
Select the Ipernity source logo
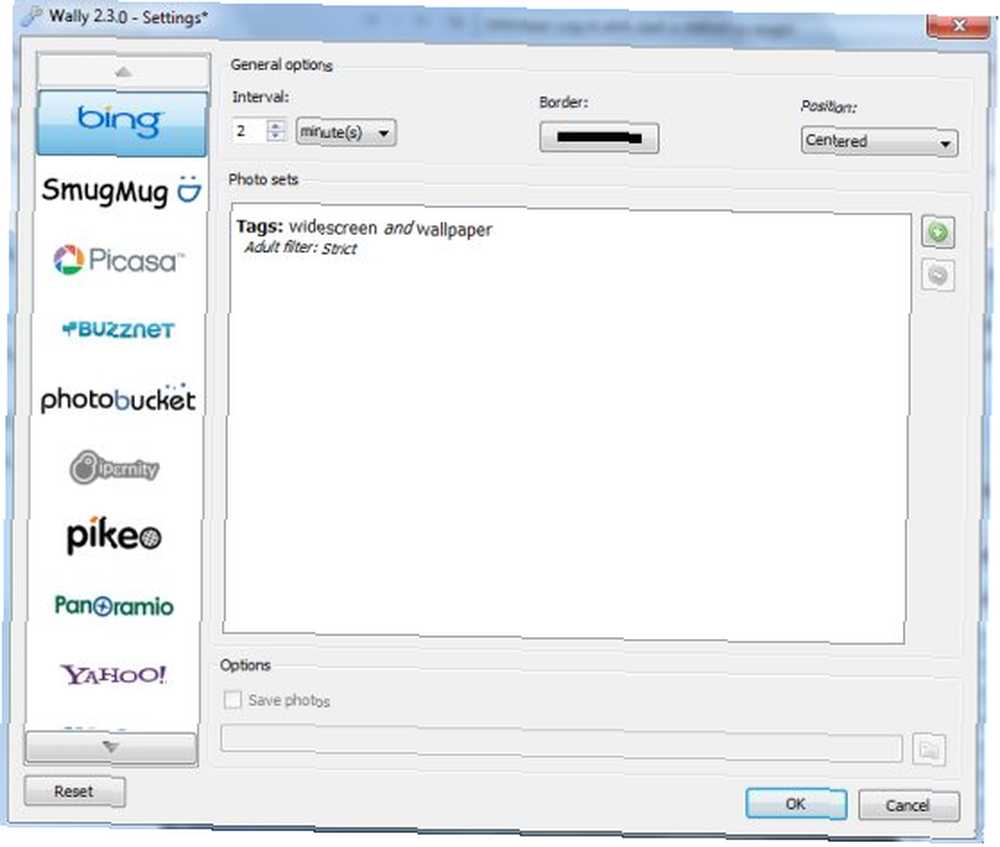pos(114,468)
